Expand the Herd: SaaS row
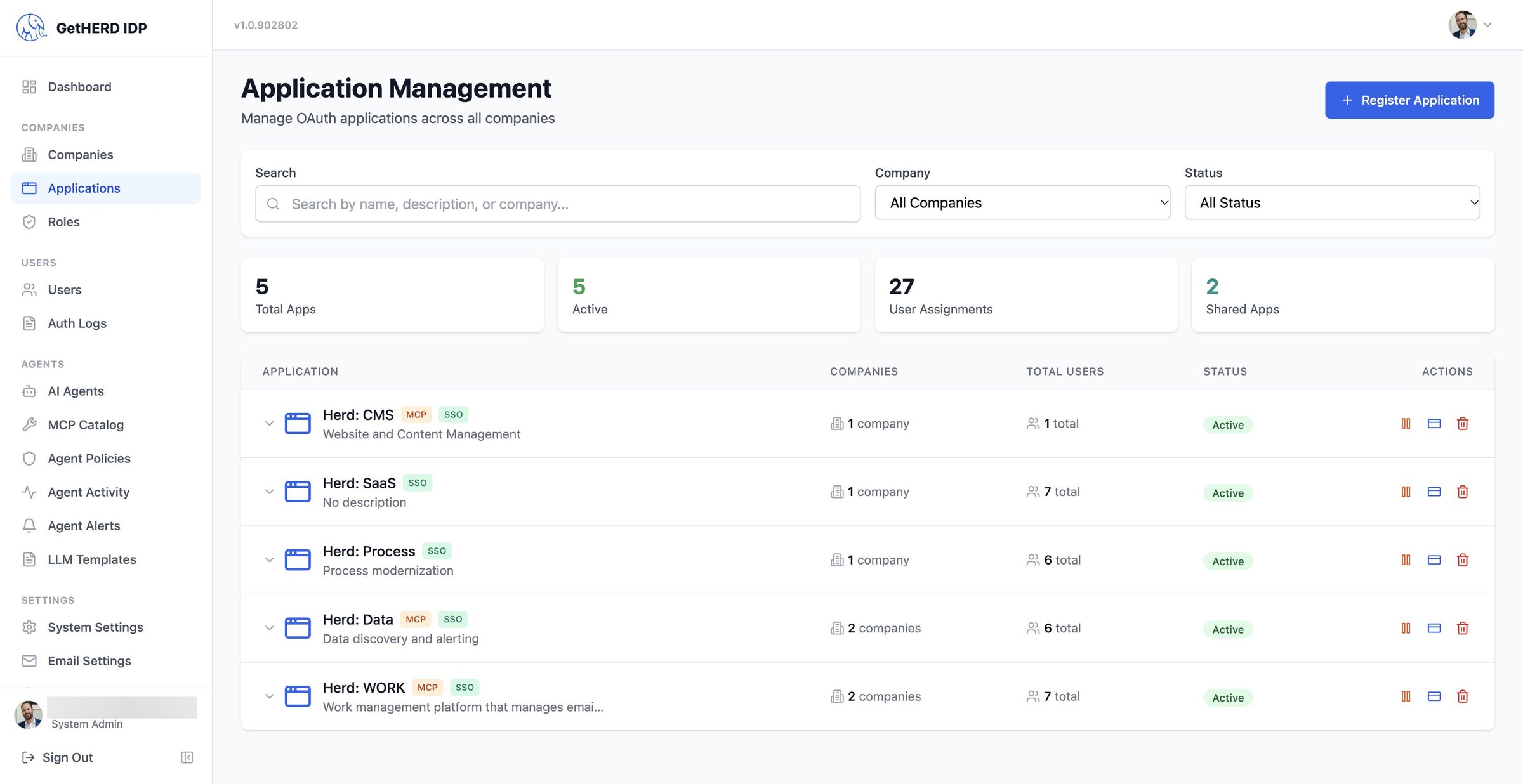 (269, 492)
